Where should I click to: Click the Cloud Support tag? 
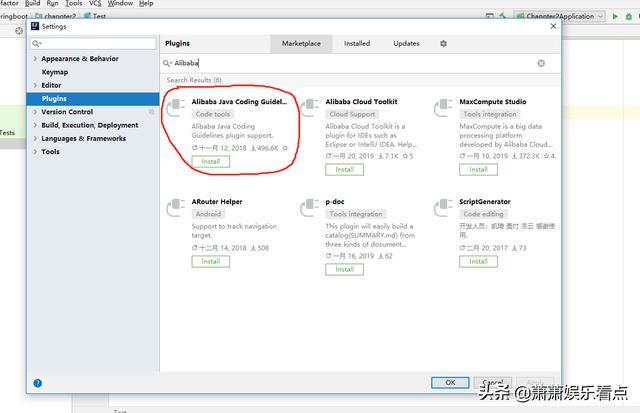click(352, 114)
